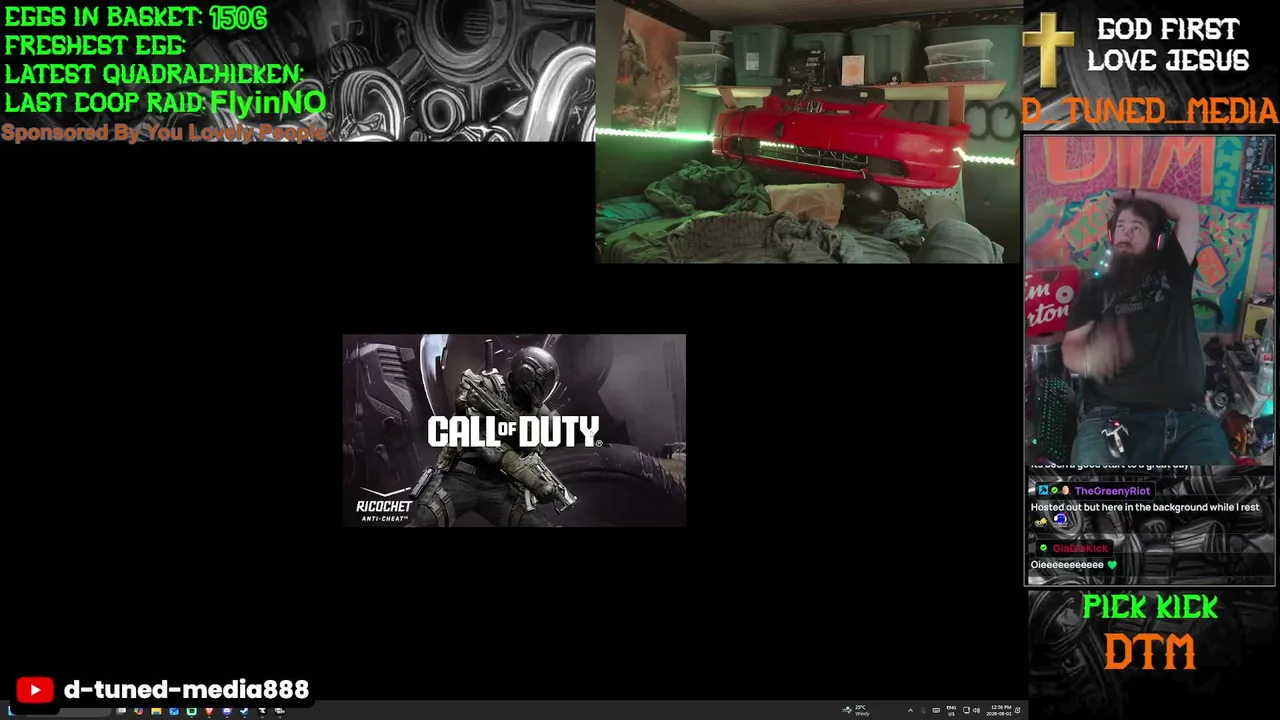Click the D_TUNED_MEDIA orange title text
The height and width of the screenshot is (720, 1280).
(x=1150, y=111)
